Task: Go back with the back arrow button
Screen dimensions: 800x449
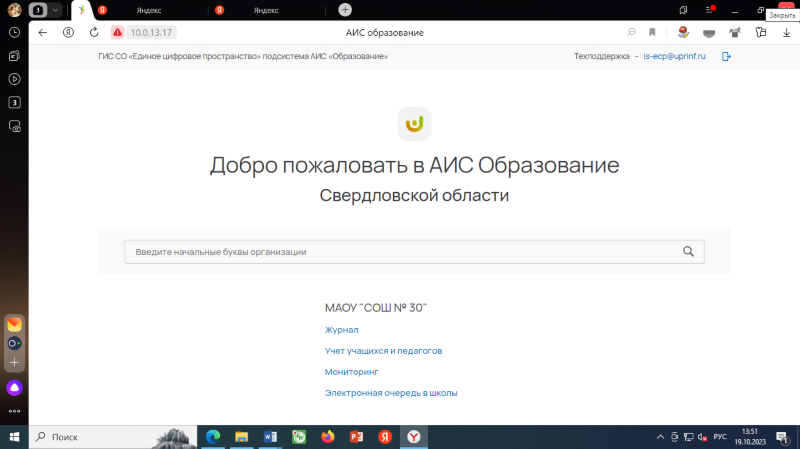Action: point(42,33)
